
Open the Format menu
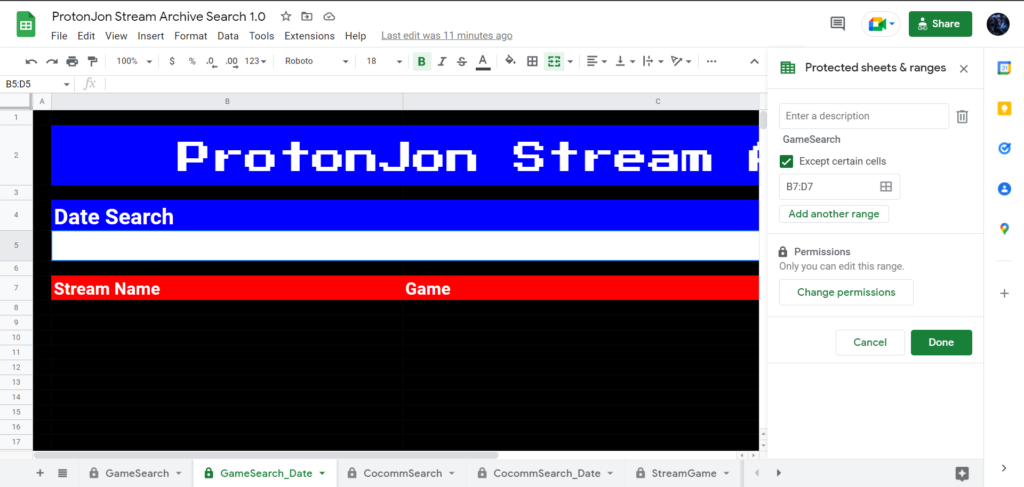point(191,36)
